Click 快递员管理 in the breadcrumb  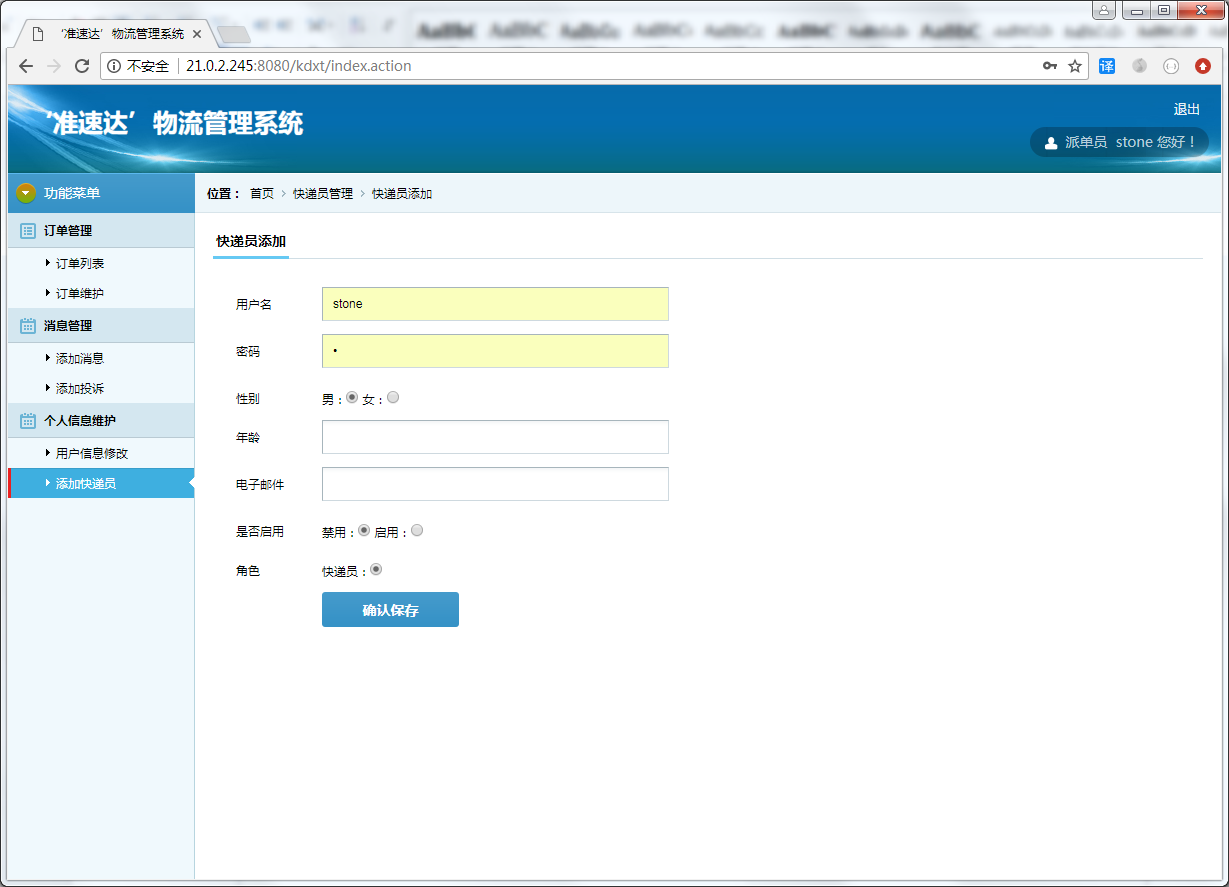tap(323, 194)
